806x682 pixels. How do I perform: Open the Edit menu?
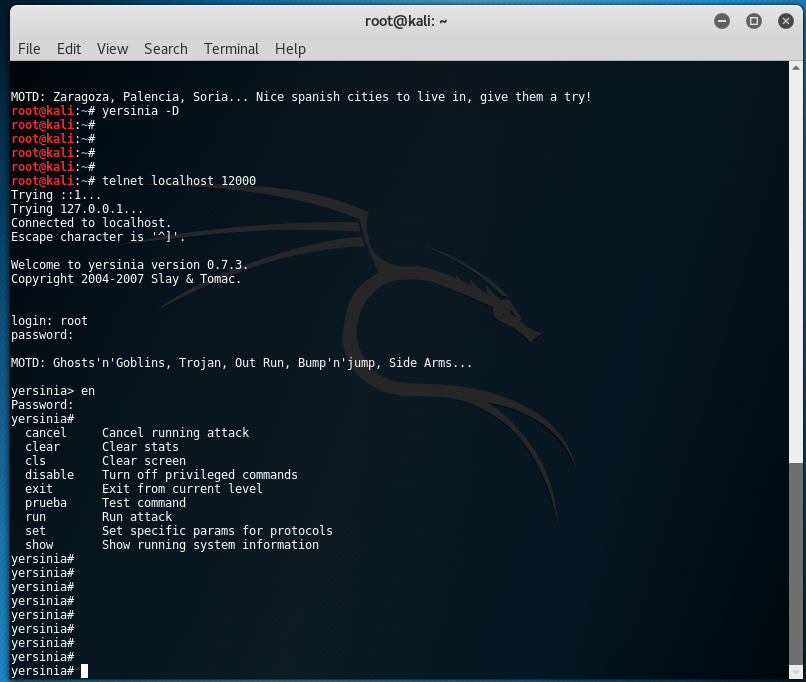pyautogui.click(x=69, y=49)
